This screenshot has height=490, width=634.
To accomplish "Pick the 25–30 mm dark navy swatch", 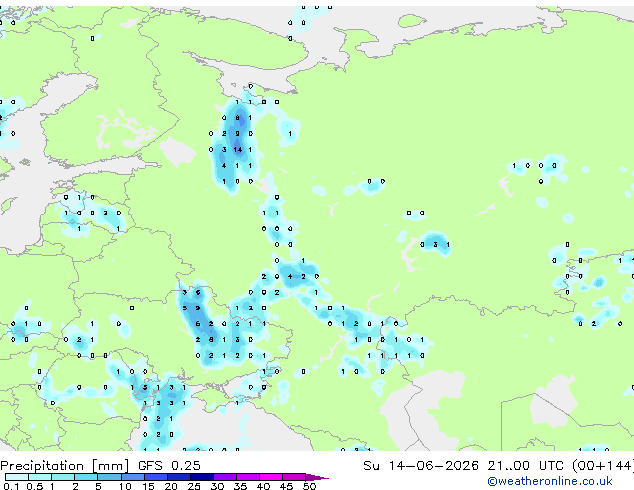I will coord(201,477).
